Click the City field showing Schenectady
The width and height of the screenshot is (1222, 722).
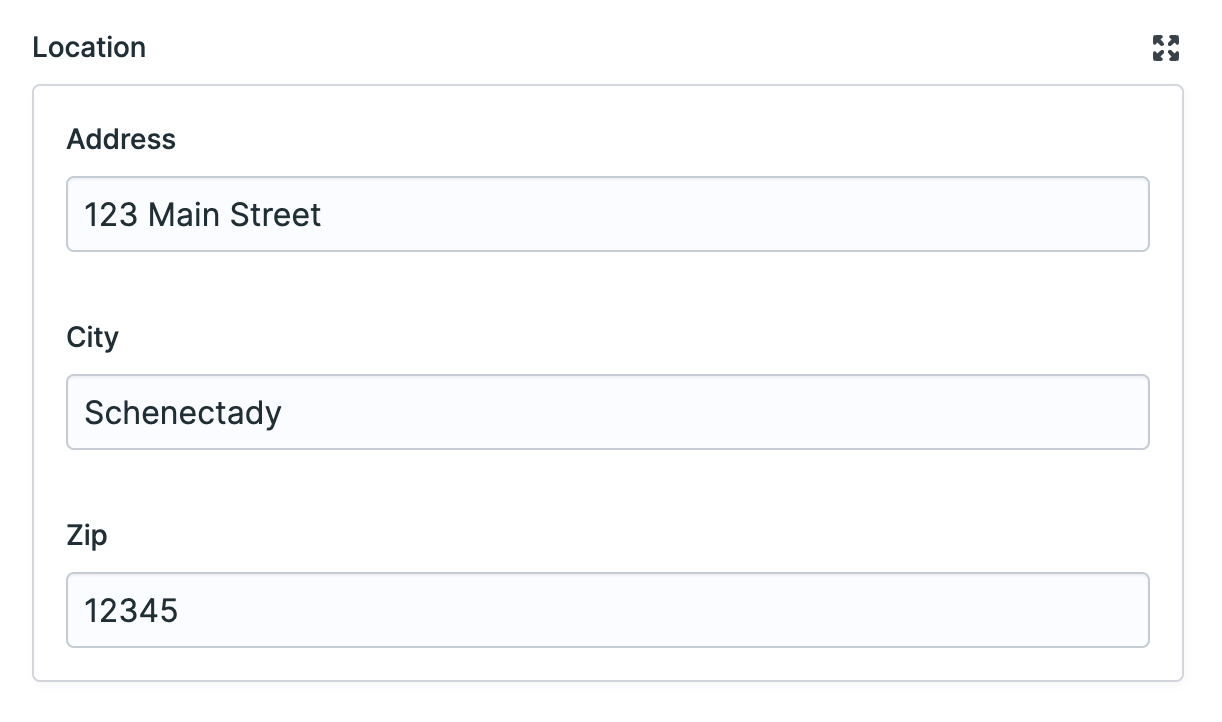coord(607,411)
